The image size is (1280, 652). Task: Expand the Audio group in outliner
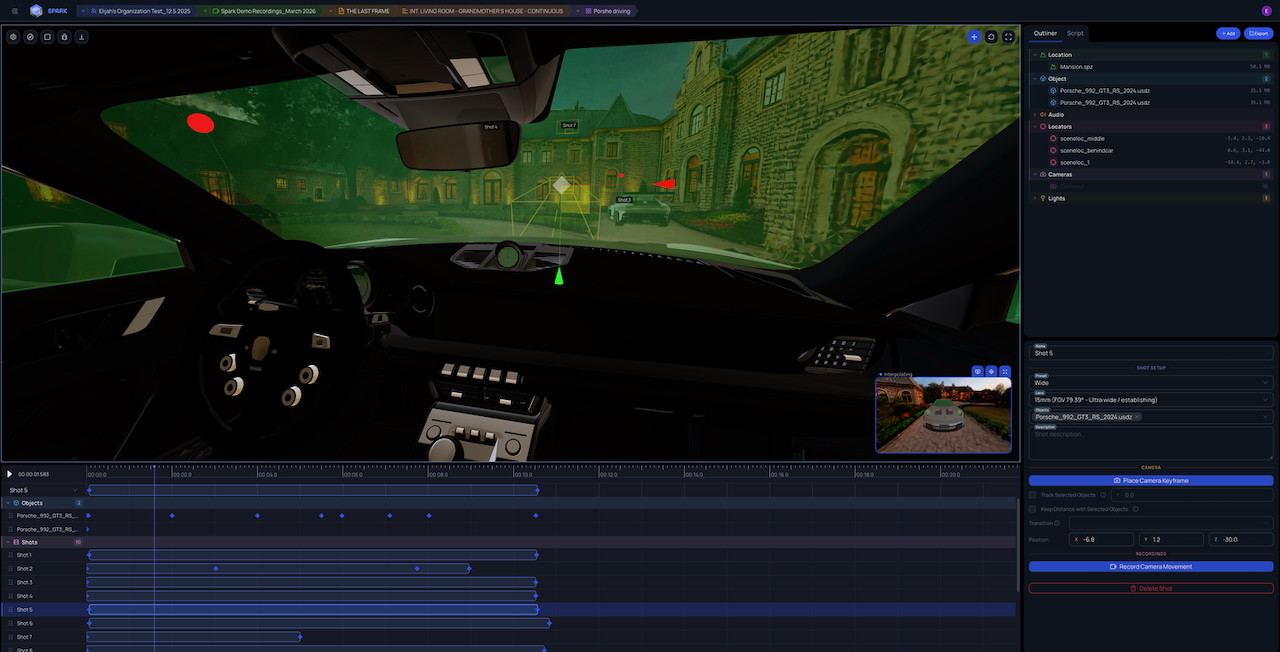tap(1034, 115)
